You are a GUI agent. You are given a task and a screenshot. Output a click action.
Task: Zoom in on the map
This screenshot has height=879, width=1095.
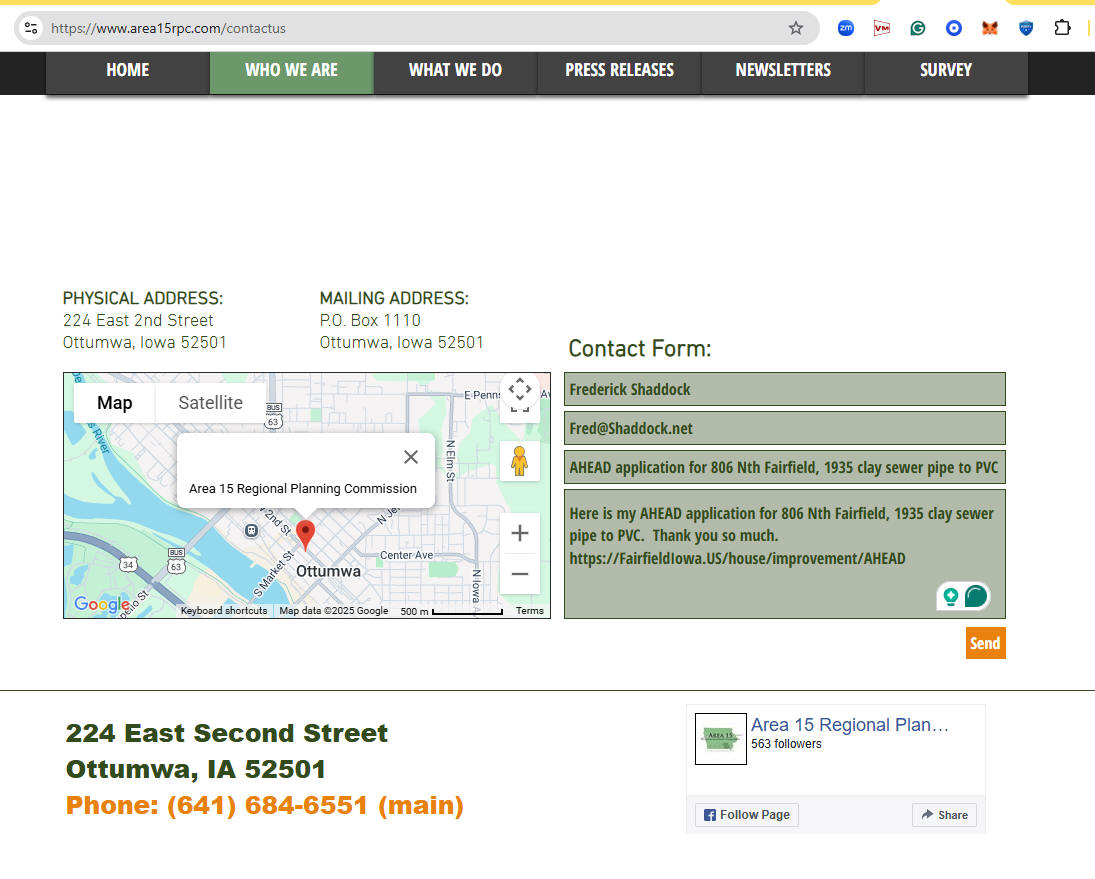[x=520, y=533]
